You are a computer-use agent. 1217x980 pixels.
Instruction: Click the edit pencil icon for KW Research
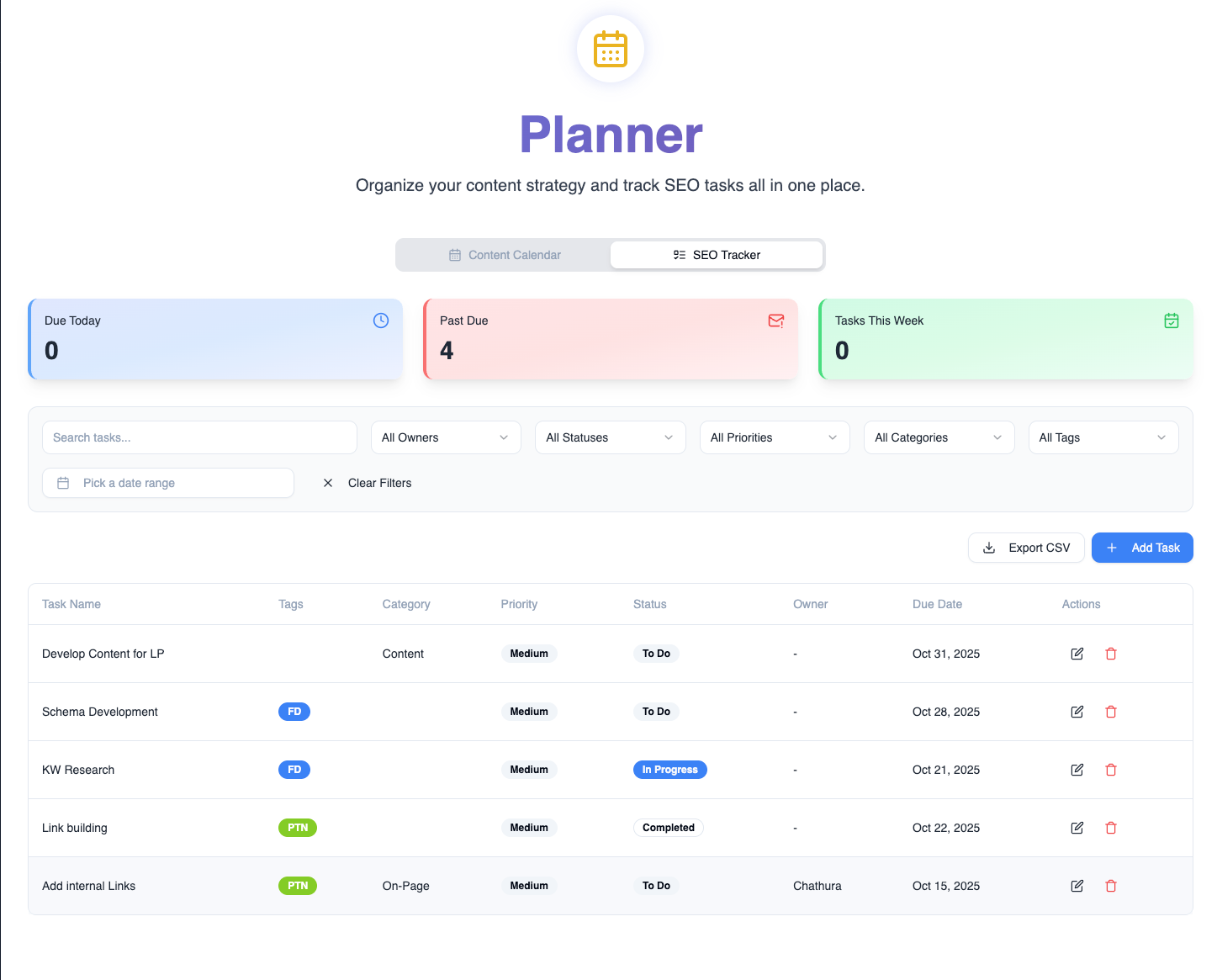(1077, 770)
